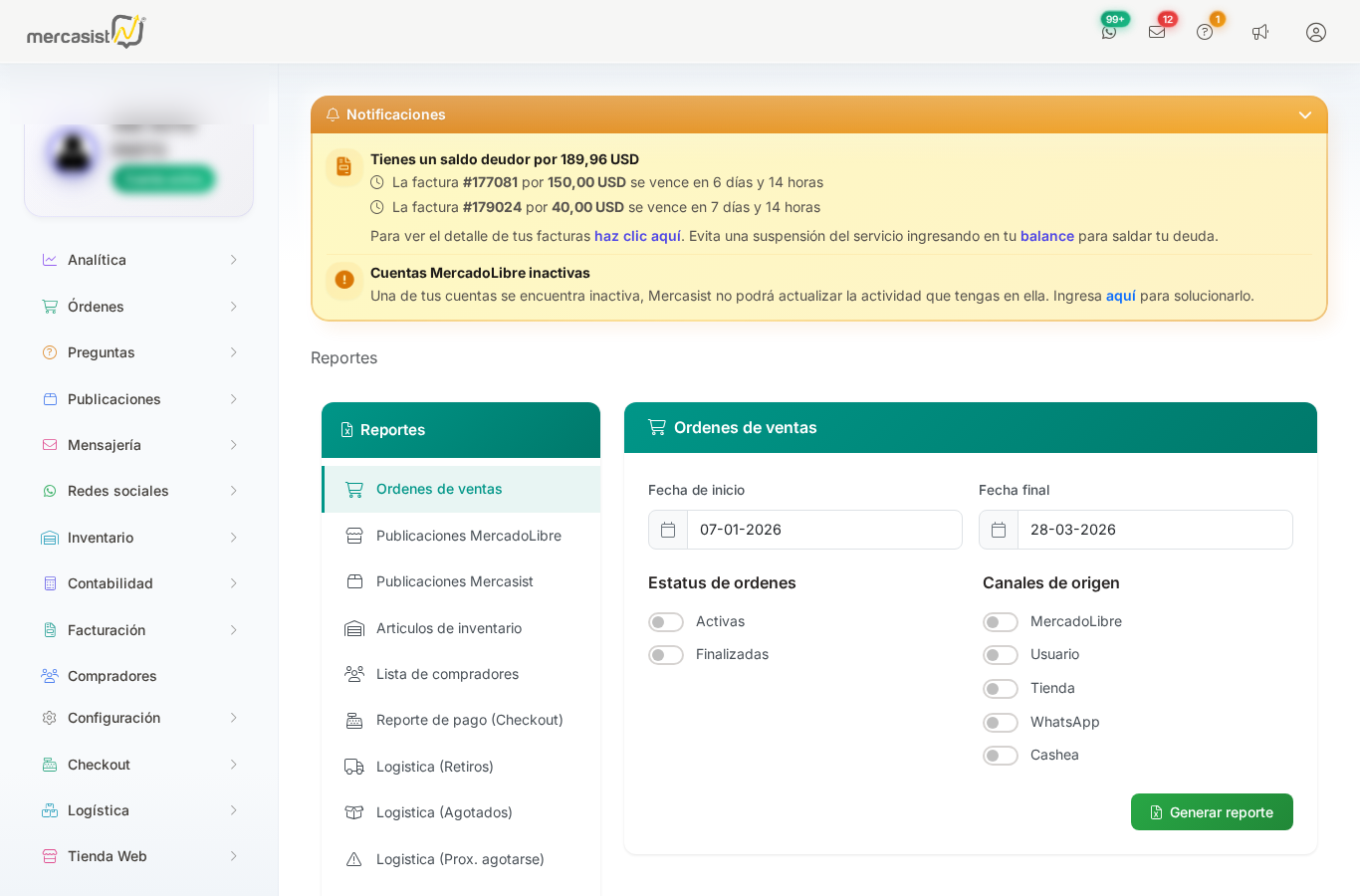Click the Mercasist logo
This screenshot has width=1360, height=896.
[x=86, y=32]
